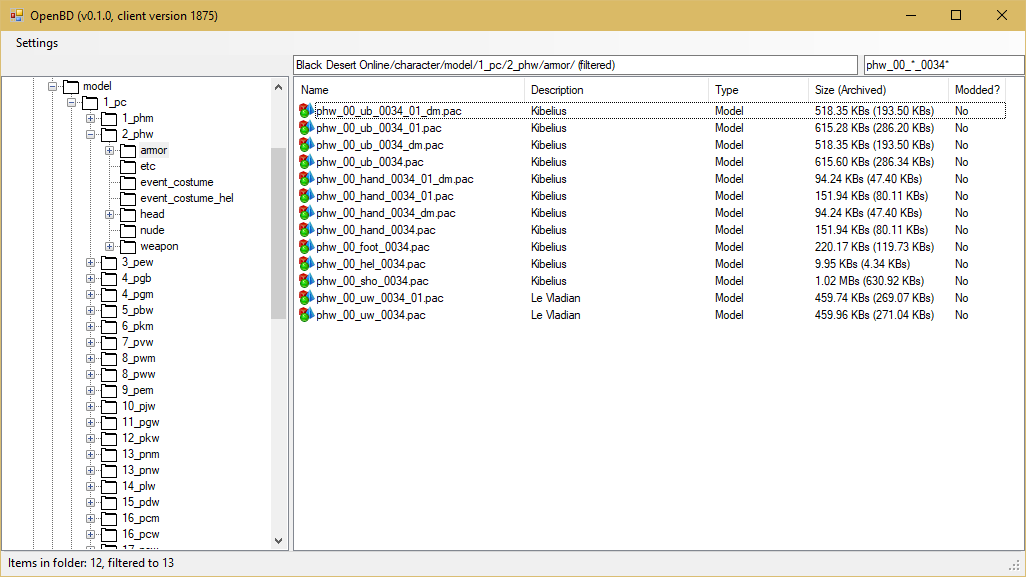Viewport: 1026px width, 577px height.
Task: Click icon for phw_00_foot_0034.pac file
Action: (306, 247)
